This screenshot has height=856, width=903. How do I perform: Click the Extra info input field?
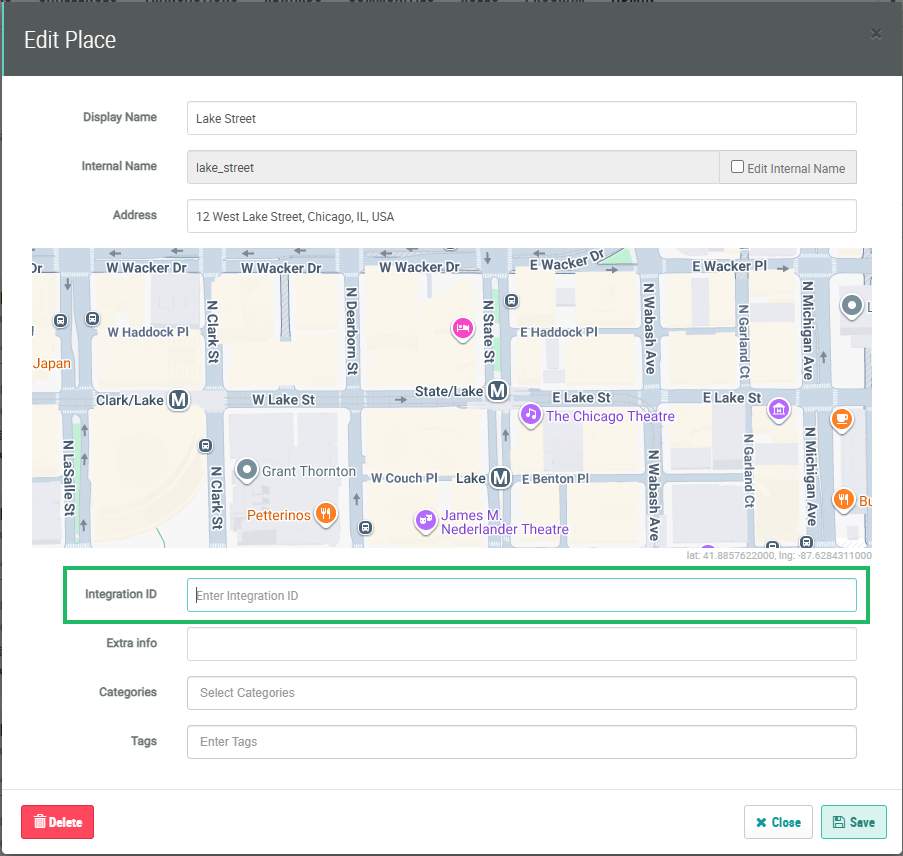pyautogui.click(x=521, y=644)
